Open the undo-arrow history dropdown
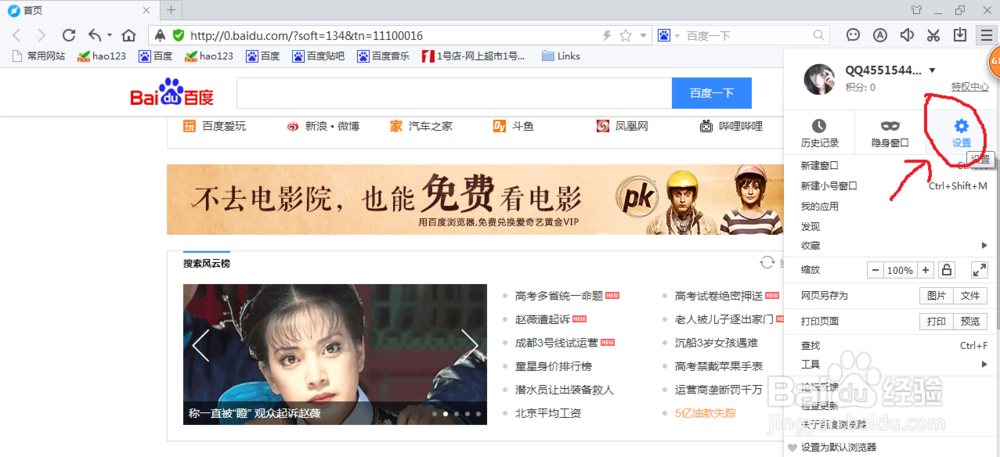 tap(110, 36)
